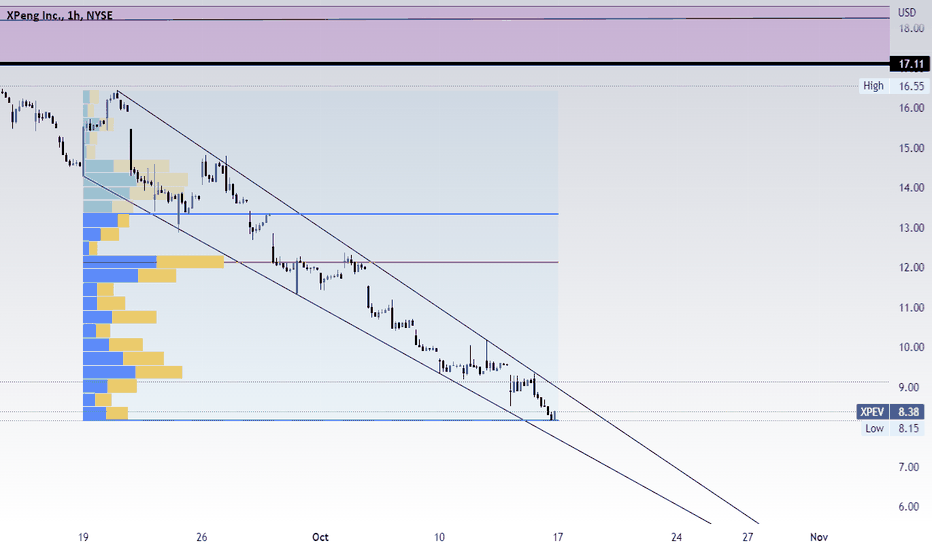Click the 9.00 price axis tick

pos(909,387)
